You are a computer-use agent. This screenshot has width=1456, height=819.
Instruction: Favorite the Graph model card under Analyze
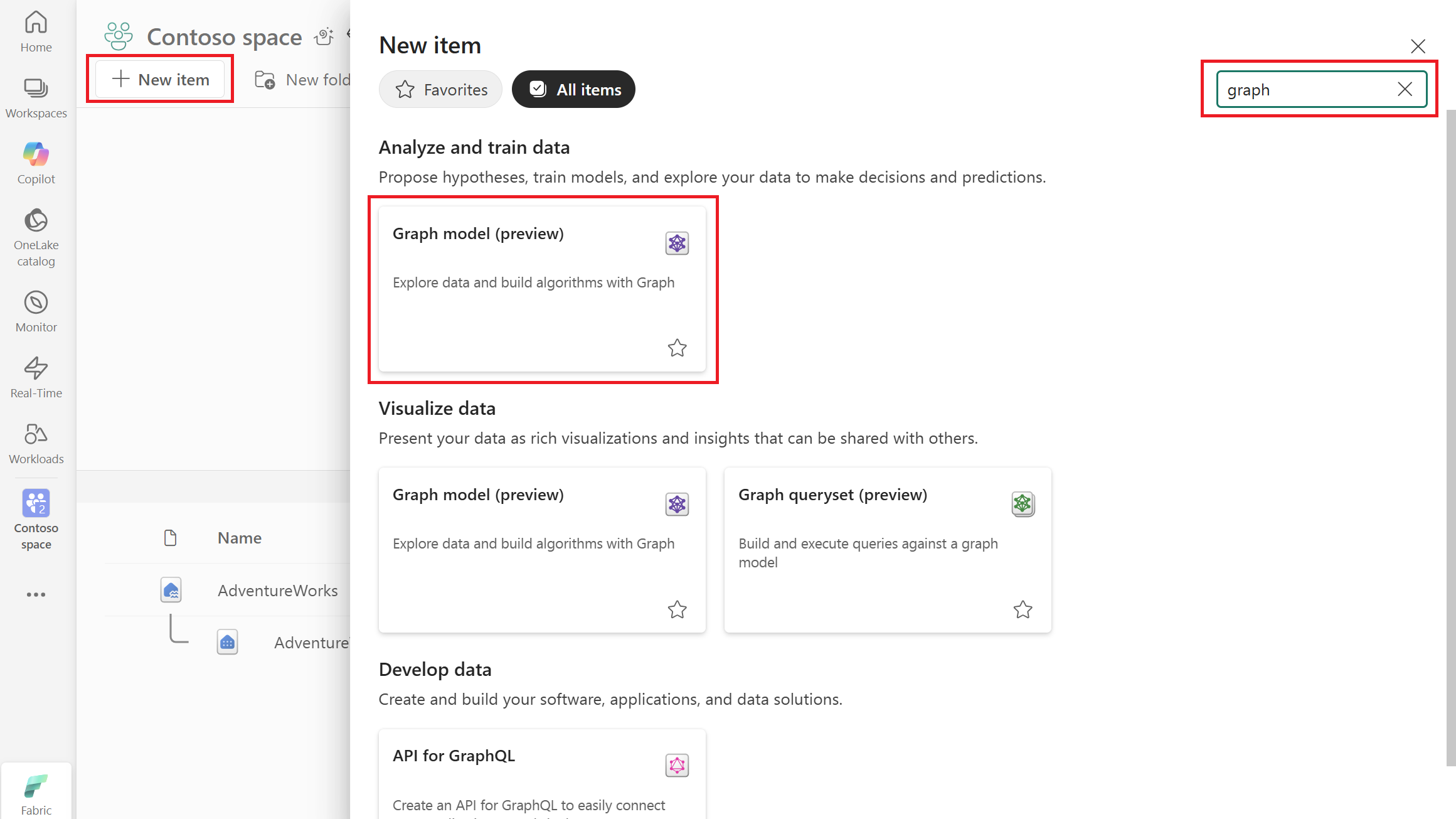[x=677, y=348]
